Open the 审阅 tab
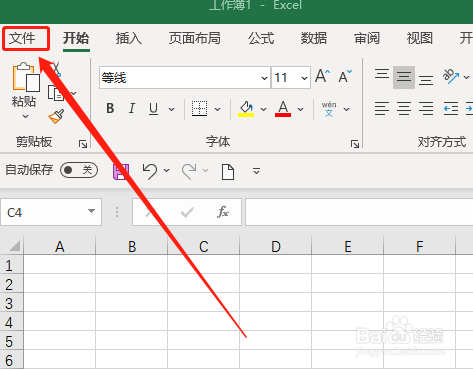473x369 pixels. tap(367, 38)
